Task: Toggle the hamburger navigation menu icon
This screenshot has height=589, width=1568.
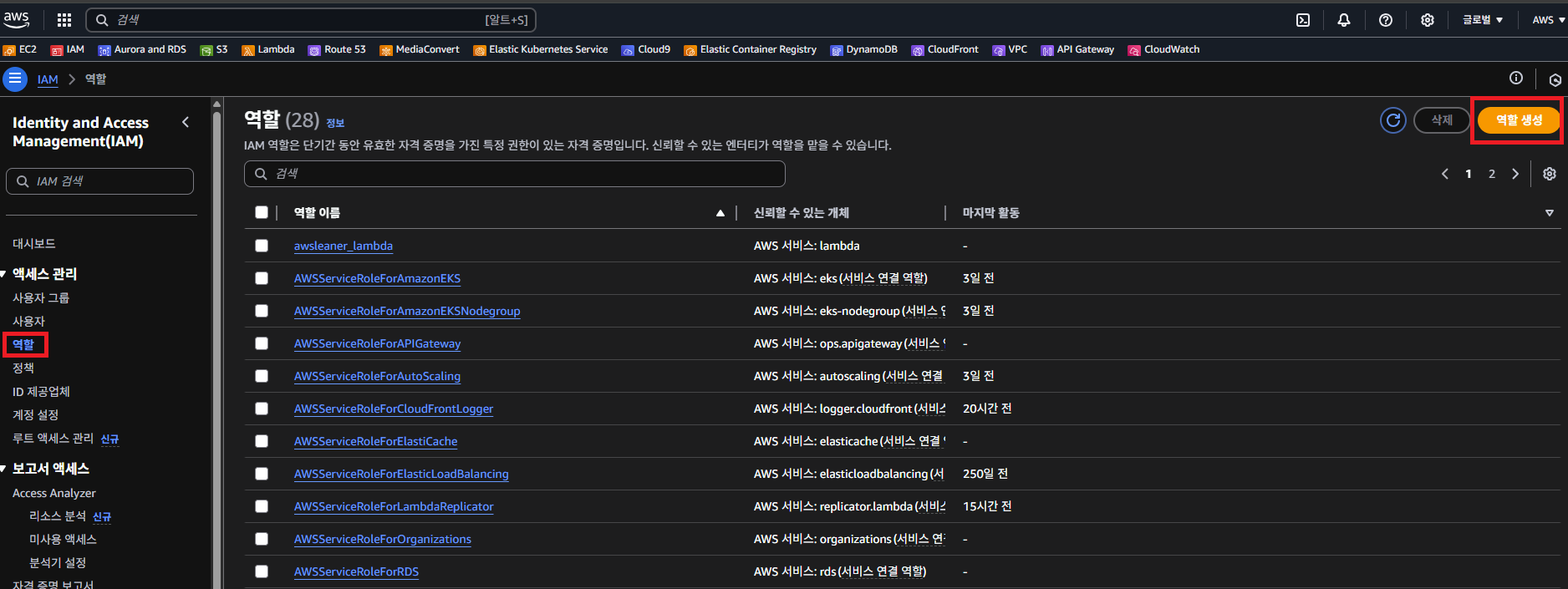Action: coord(15,79)
